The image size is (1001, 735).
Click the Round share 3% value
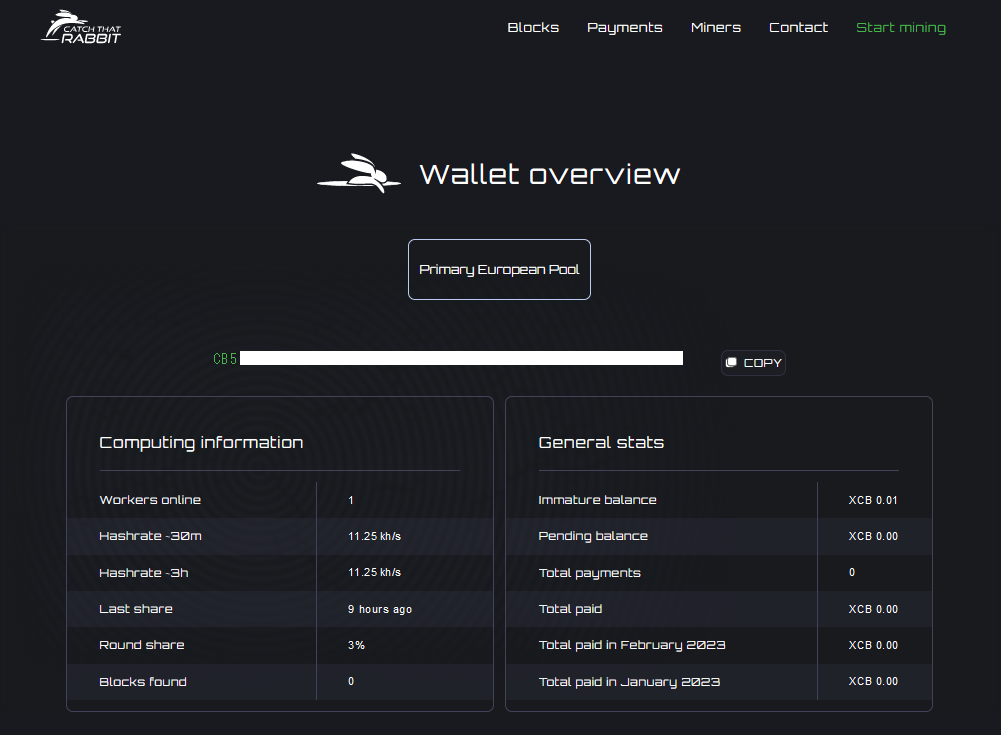(x=356, y=646)
